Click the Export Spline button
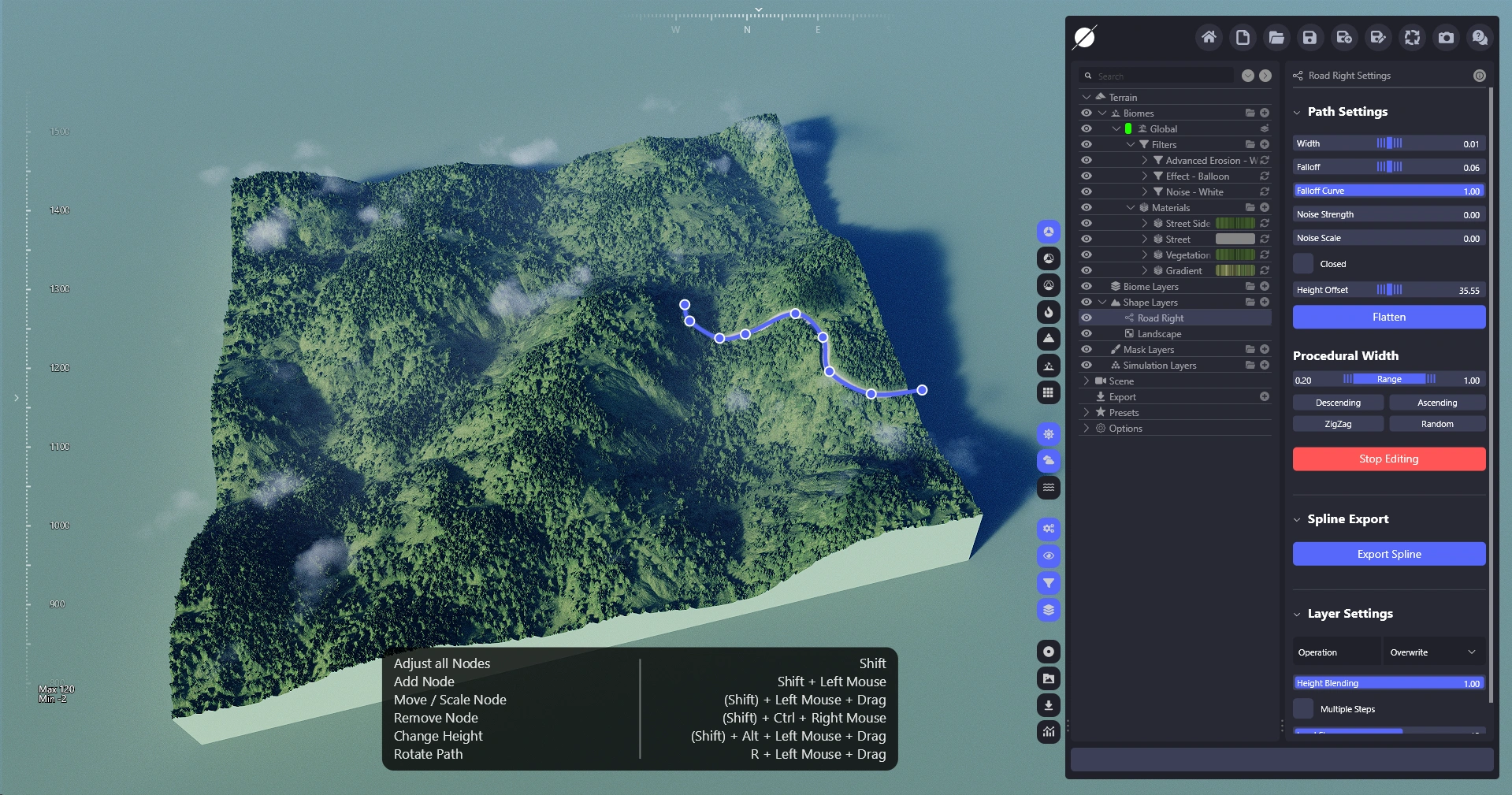 [1388, 554]
